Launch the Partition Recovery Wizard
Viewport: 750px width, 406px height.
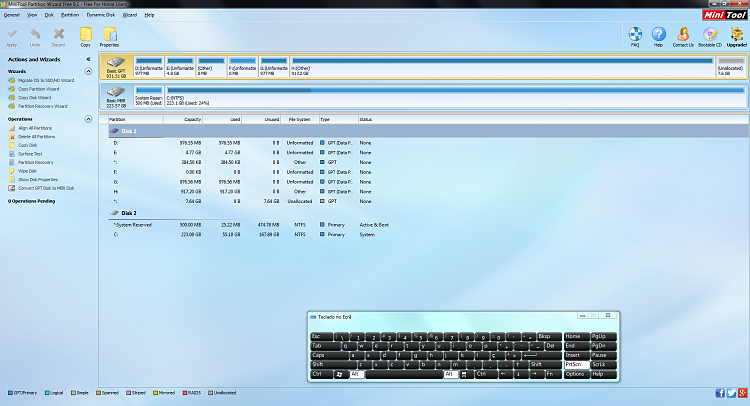click(x=43, y=106)
